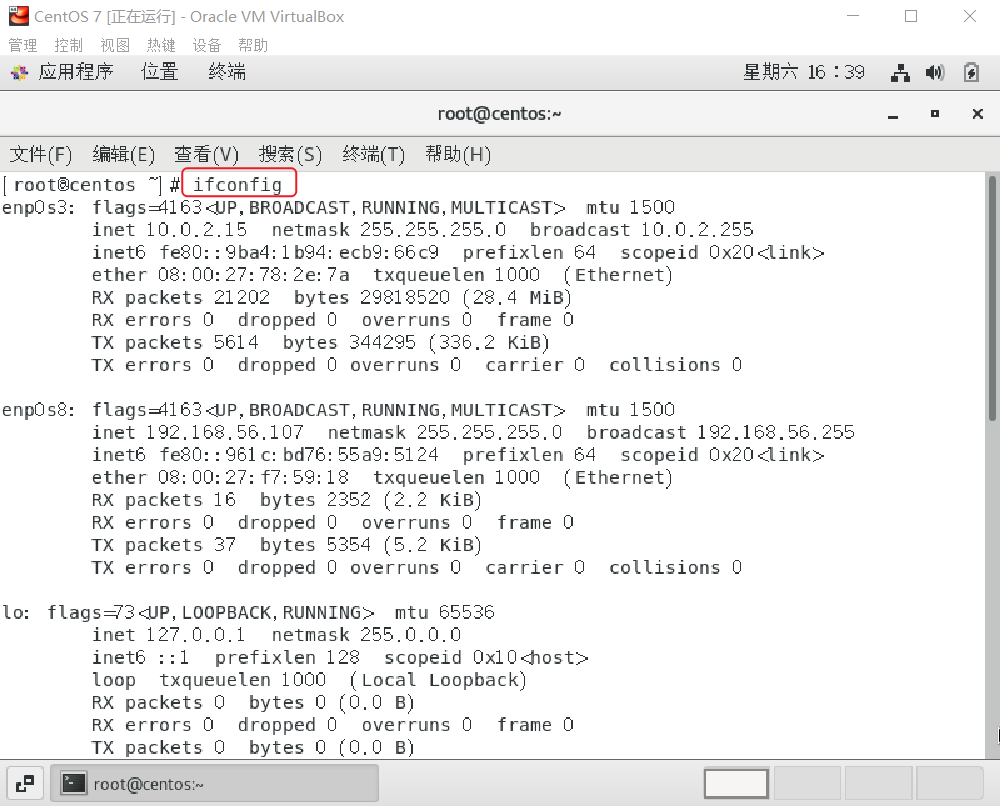Click the clock showing 星期六 16:39
The height and width of the screenshot is (806, 1000).
coord(804,71)
